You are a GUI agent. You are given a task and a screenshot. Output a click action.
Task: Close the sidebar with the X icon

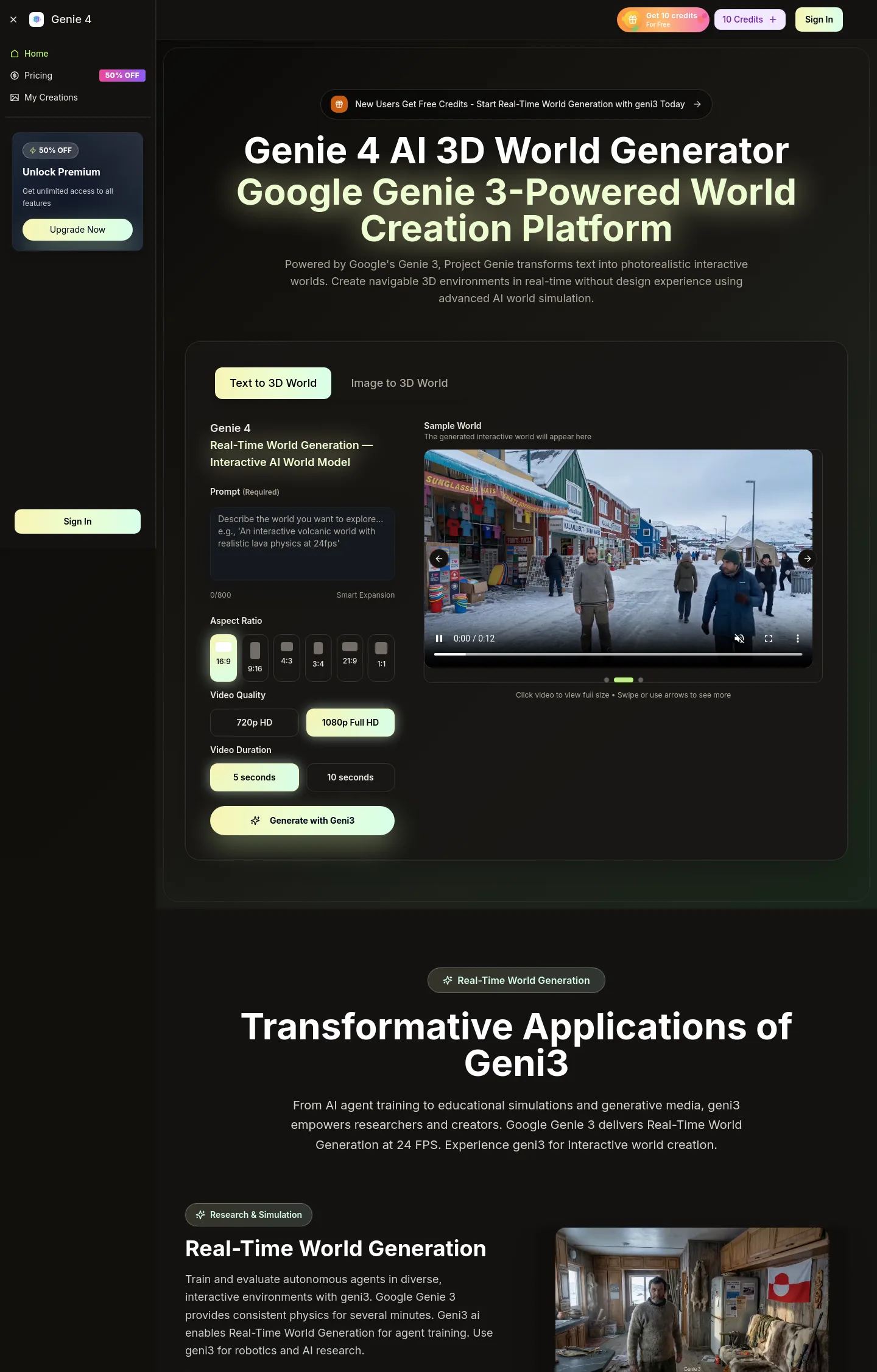(13, 19)
